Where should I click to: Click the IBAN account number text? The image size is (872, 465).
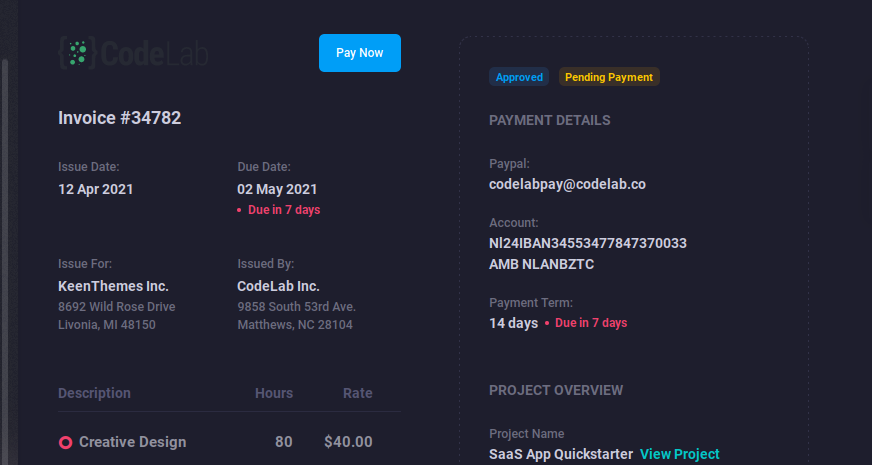[x=587, y=243]
